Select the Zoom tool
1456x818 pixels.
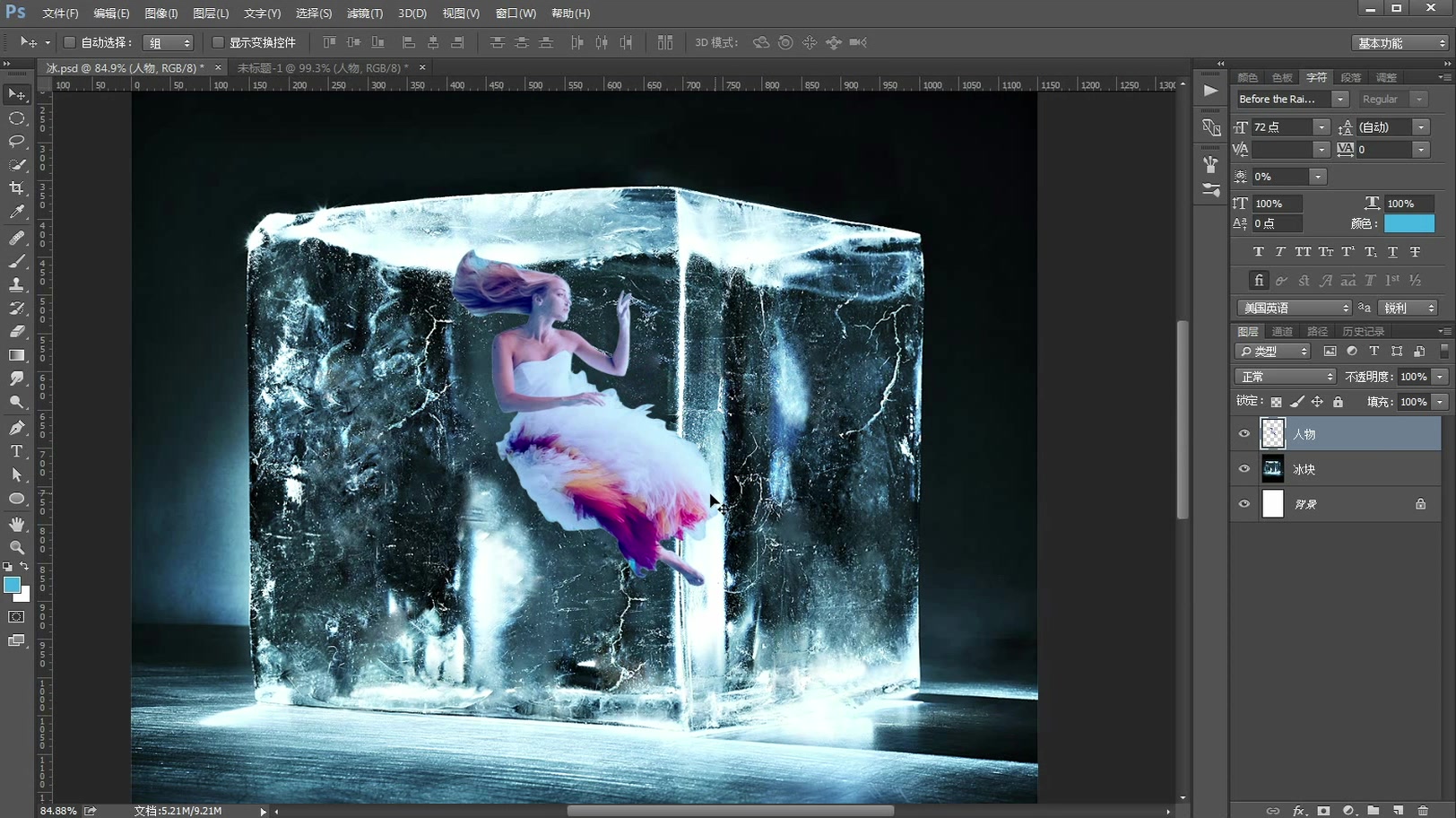[17, 547]
